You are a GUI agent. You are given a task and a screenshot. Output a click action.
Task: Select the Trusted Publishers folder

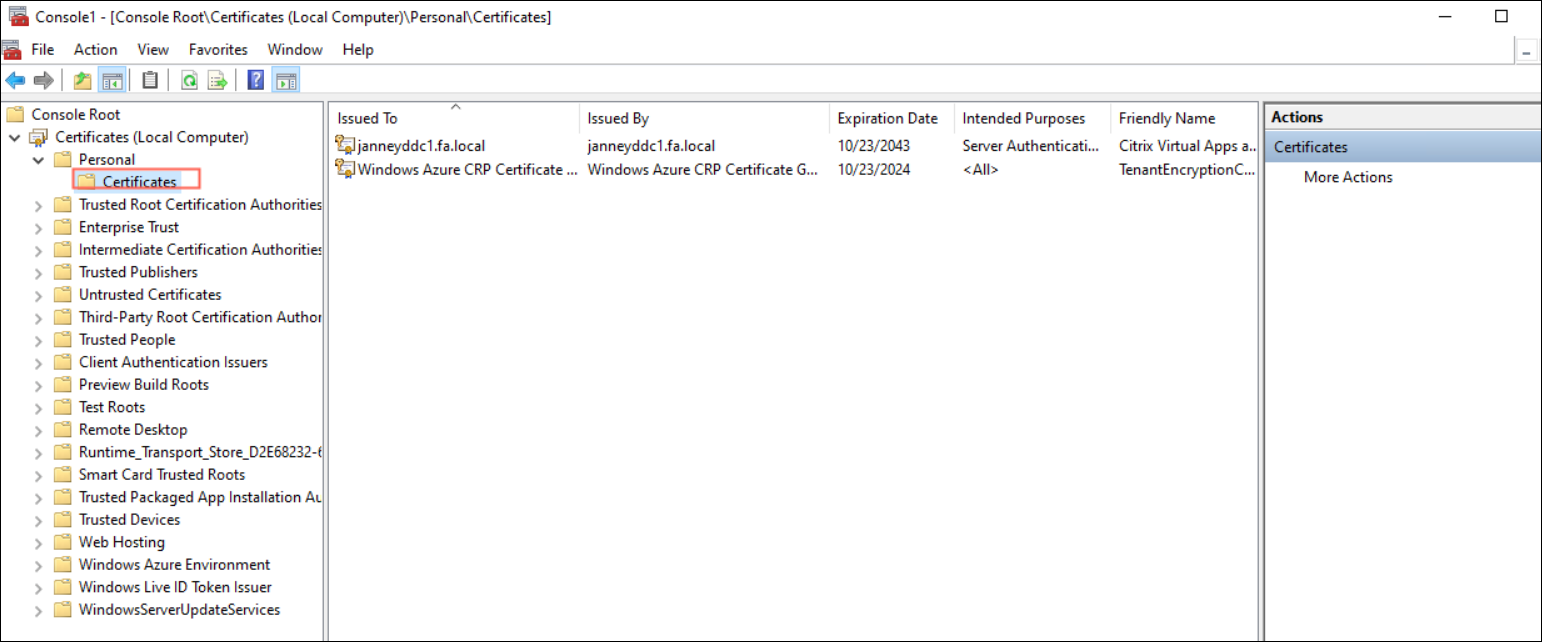(138, 272)
